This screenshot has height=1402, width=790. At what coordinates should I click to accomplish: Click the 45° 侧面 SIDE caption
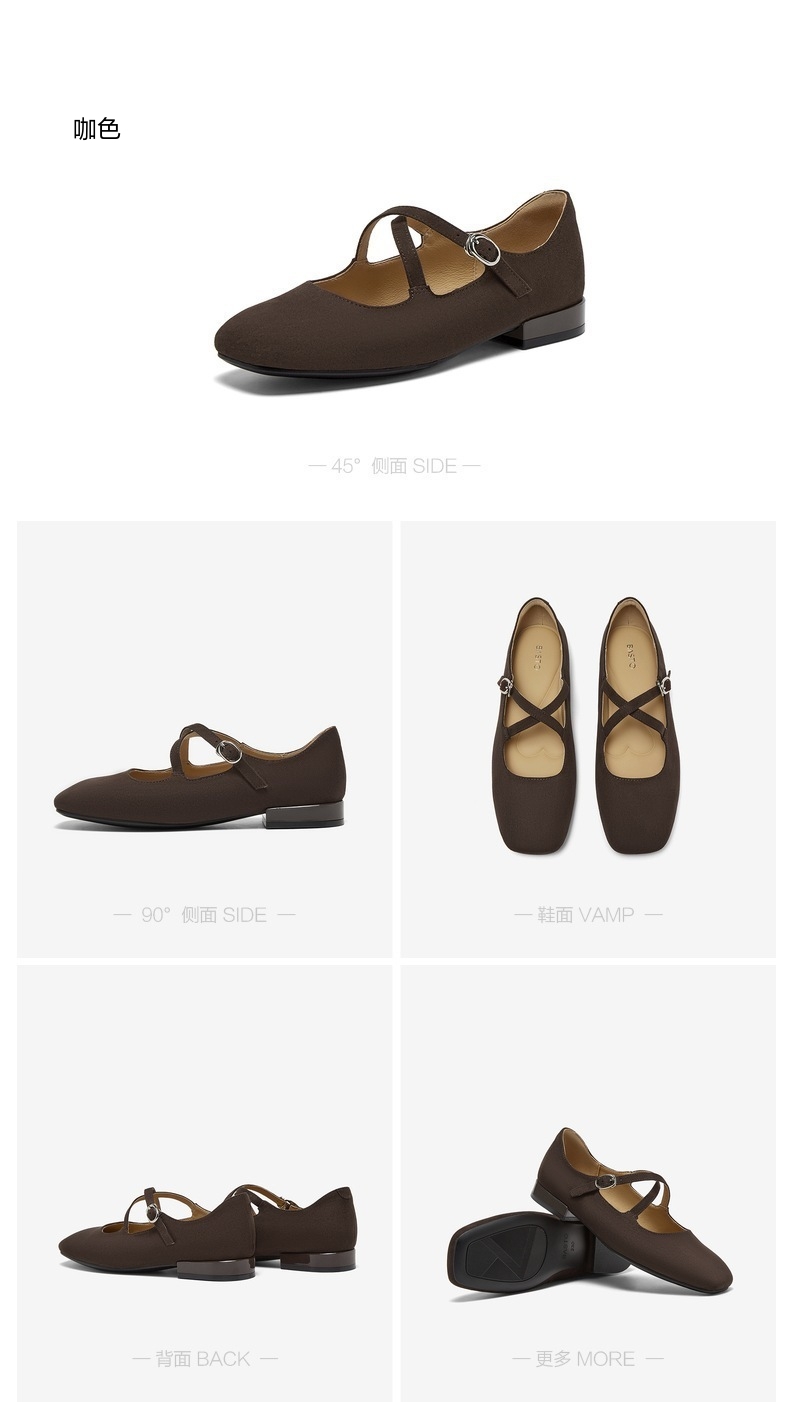(394, 465)
